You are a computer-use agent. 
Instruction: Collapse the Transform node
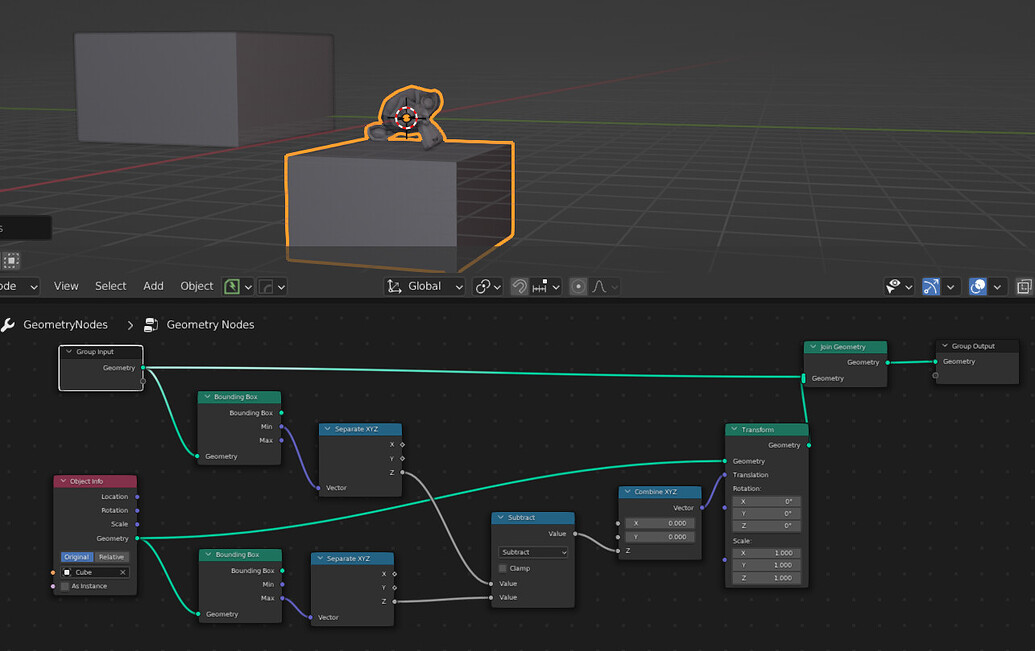click(x=734, y=429)
